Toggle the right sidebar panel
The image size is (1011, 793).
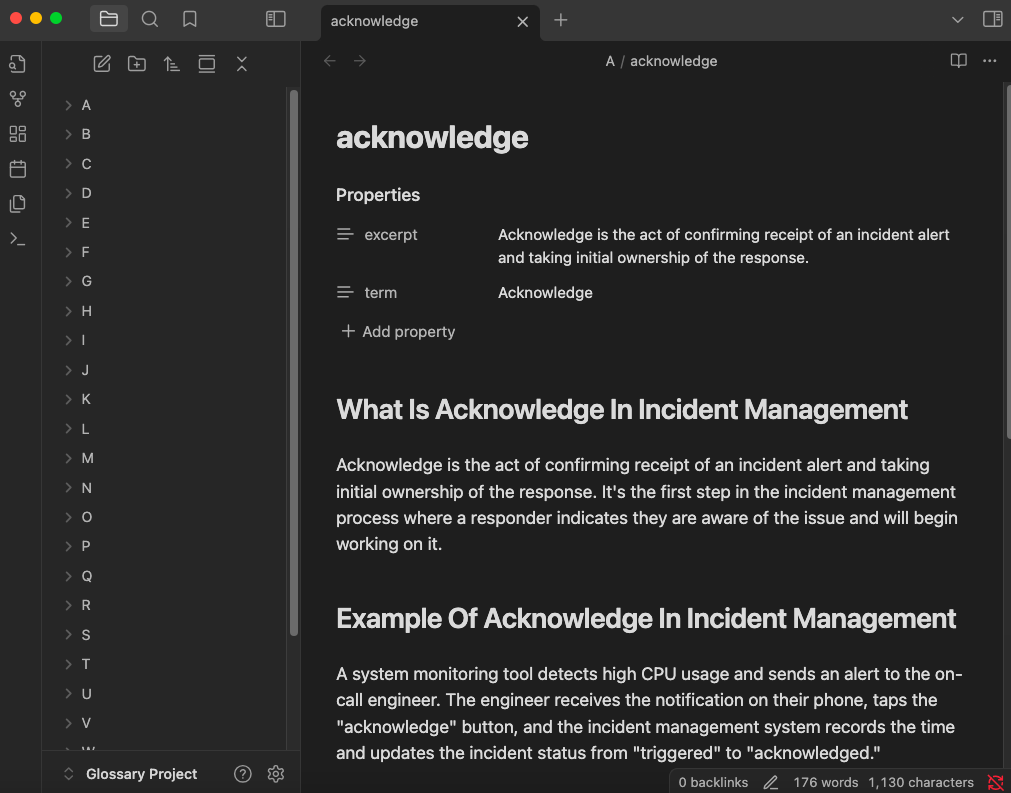(x=992, y=19)
